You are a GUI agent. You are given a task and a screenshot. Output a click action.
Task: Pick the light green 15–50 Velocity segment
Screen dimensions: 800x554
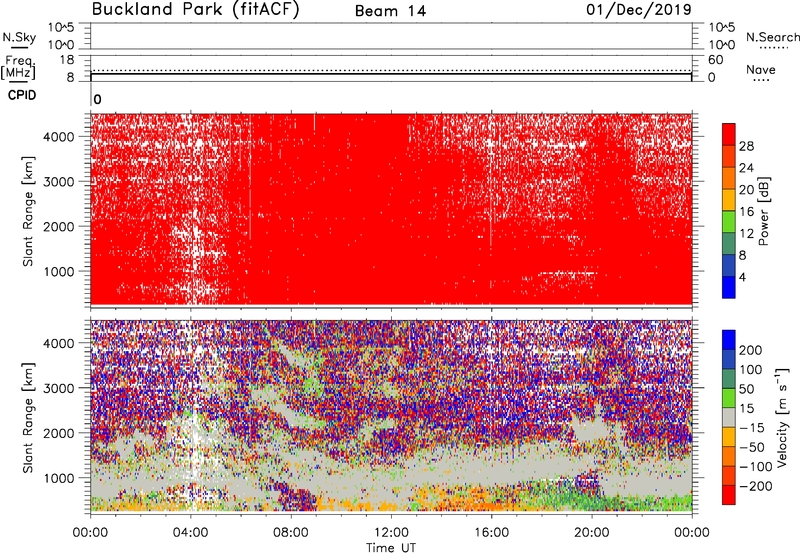pos(729,398)
